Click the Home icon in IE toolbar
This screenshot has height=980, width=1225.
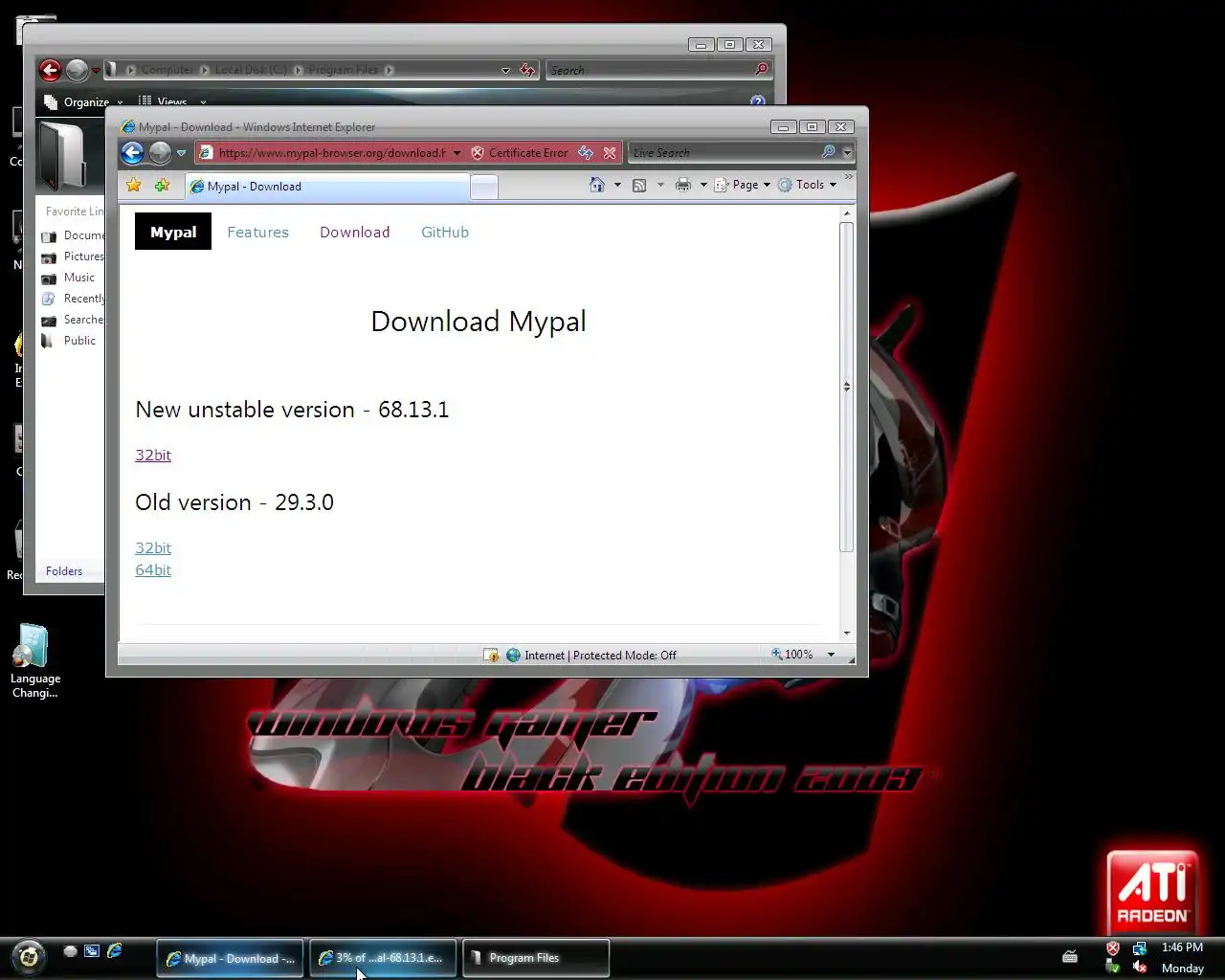point(597,185)
